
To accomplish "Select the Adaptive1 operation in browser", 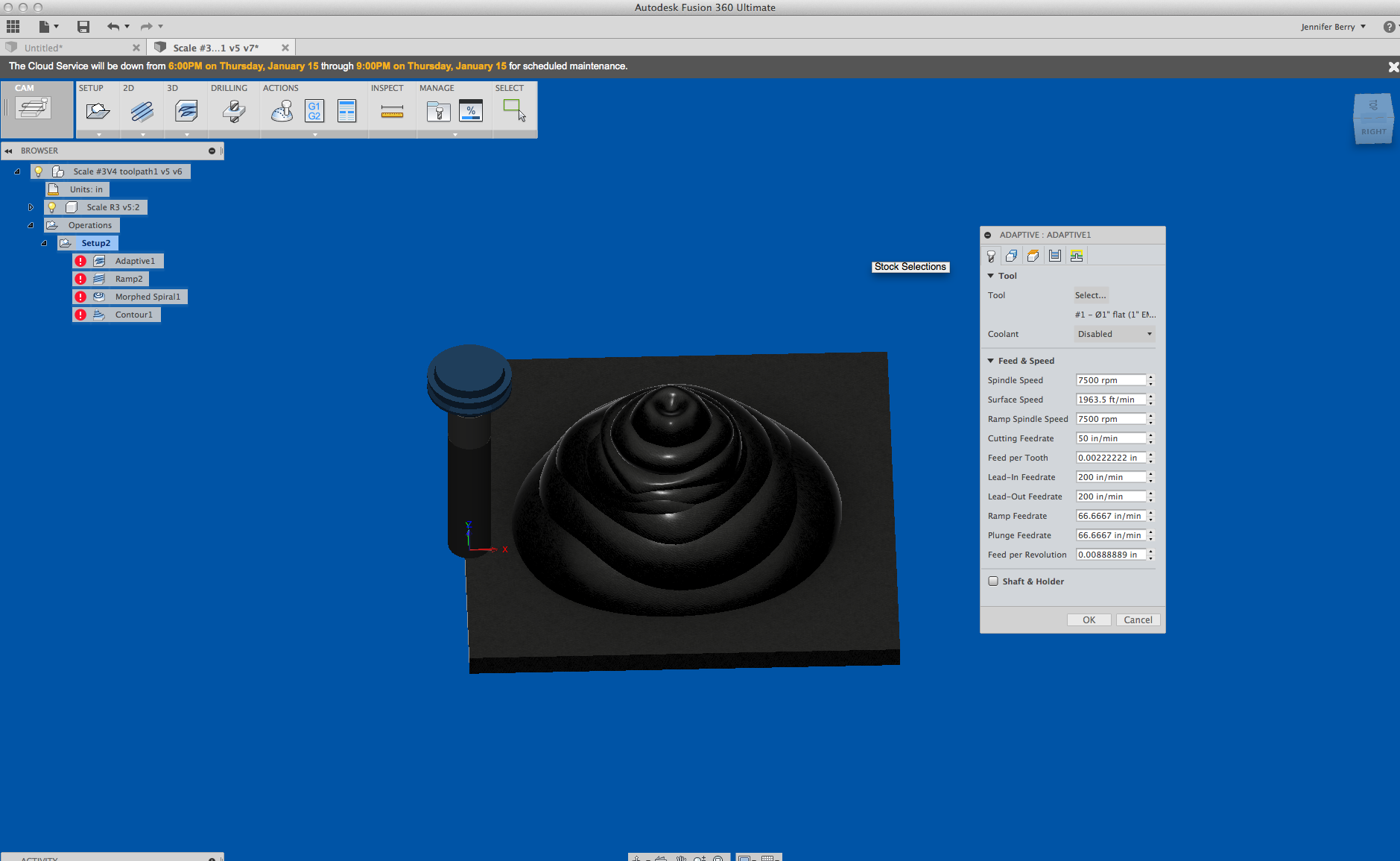I will (135, 262).
